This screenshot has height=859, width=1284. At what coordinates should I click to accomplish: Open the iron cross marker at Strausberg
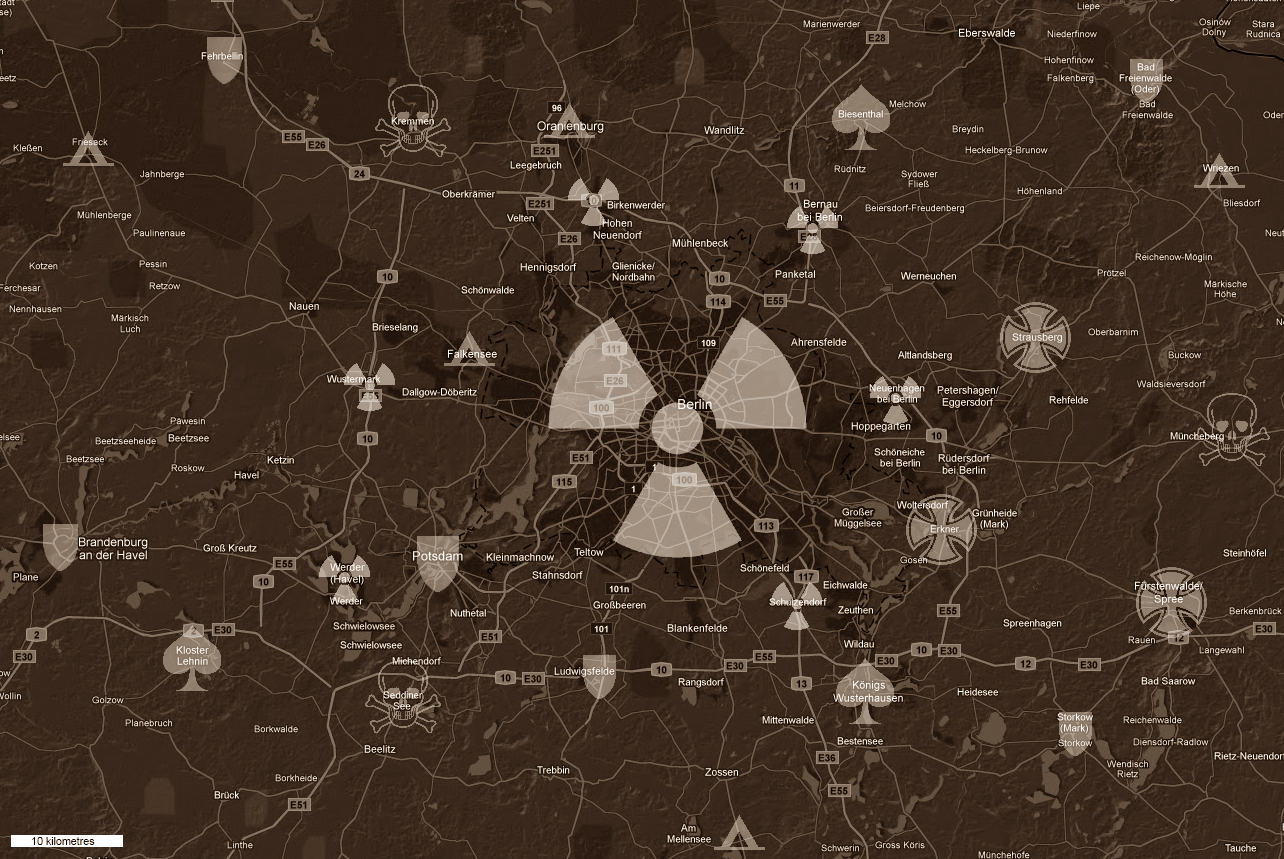[x=1034, y=338]
